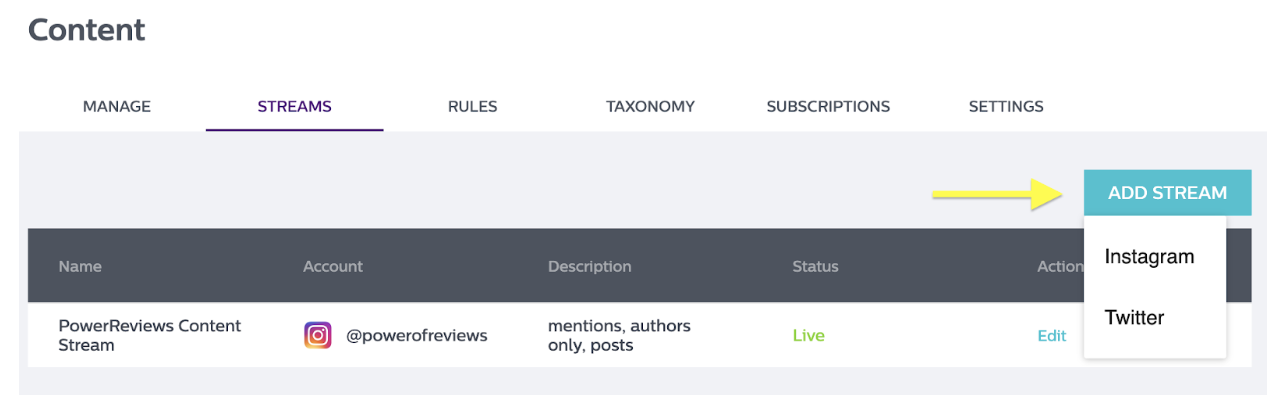Choose Instagram from the Add Stream menu
This screenshot has width=1282, height=410.
point(1149,257)
